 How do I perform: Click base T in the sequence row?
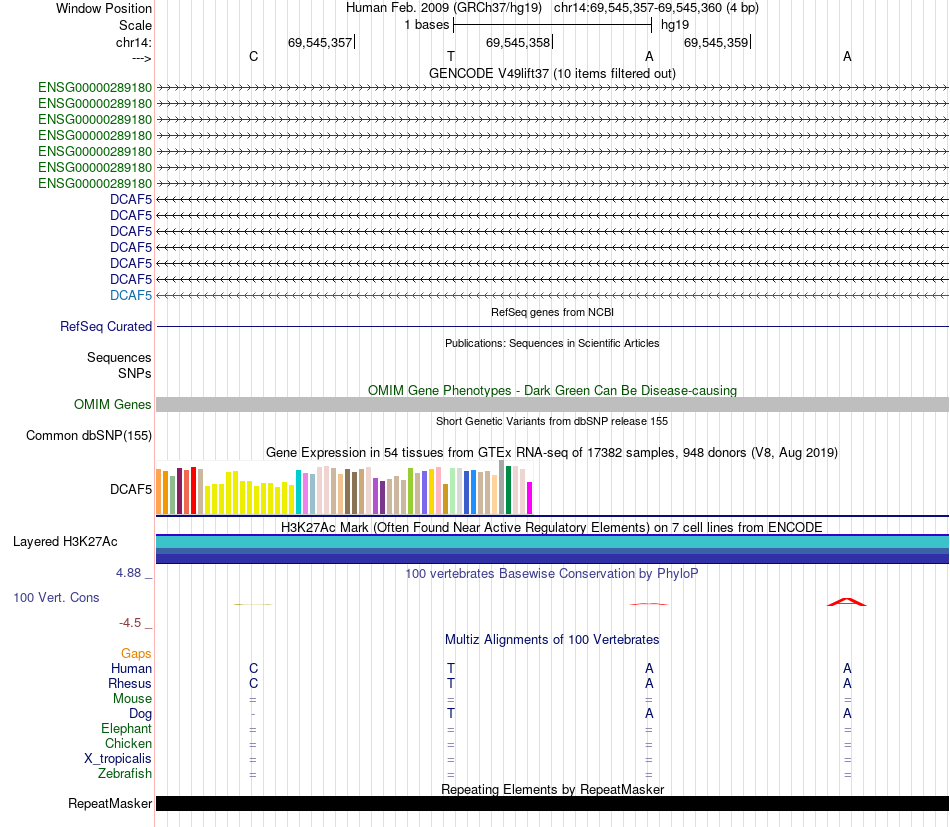point(451,56)
